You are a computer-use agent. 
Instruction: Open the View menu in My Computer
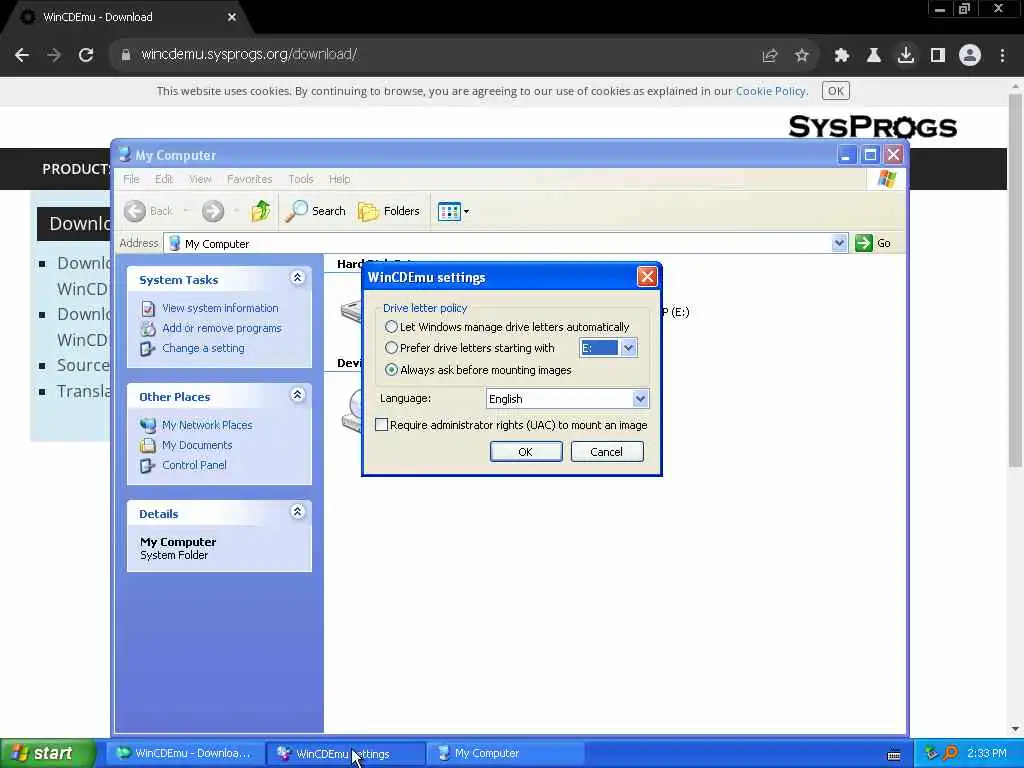(200, 179)
